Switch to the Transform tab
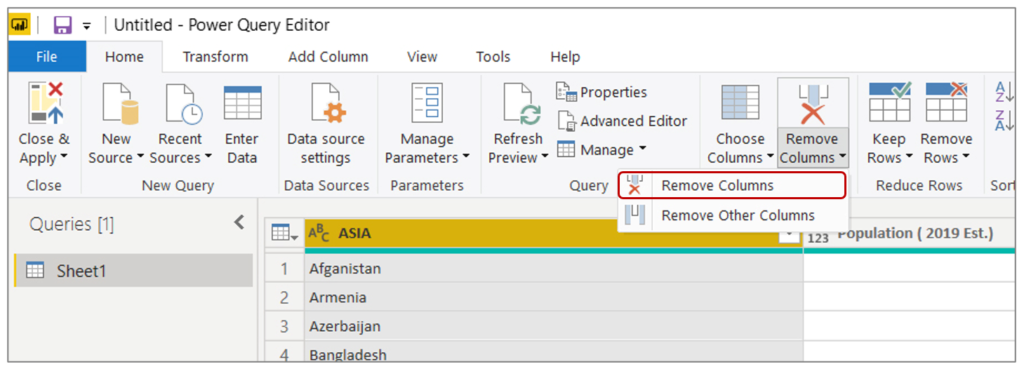The height and width of the screenshot is (369, 1024). pos(216,57)
